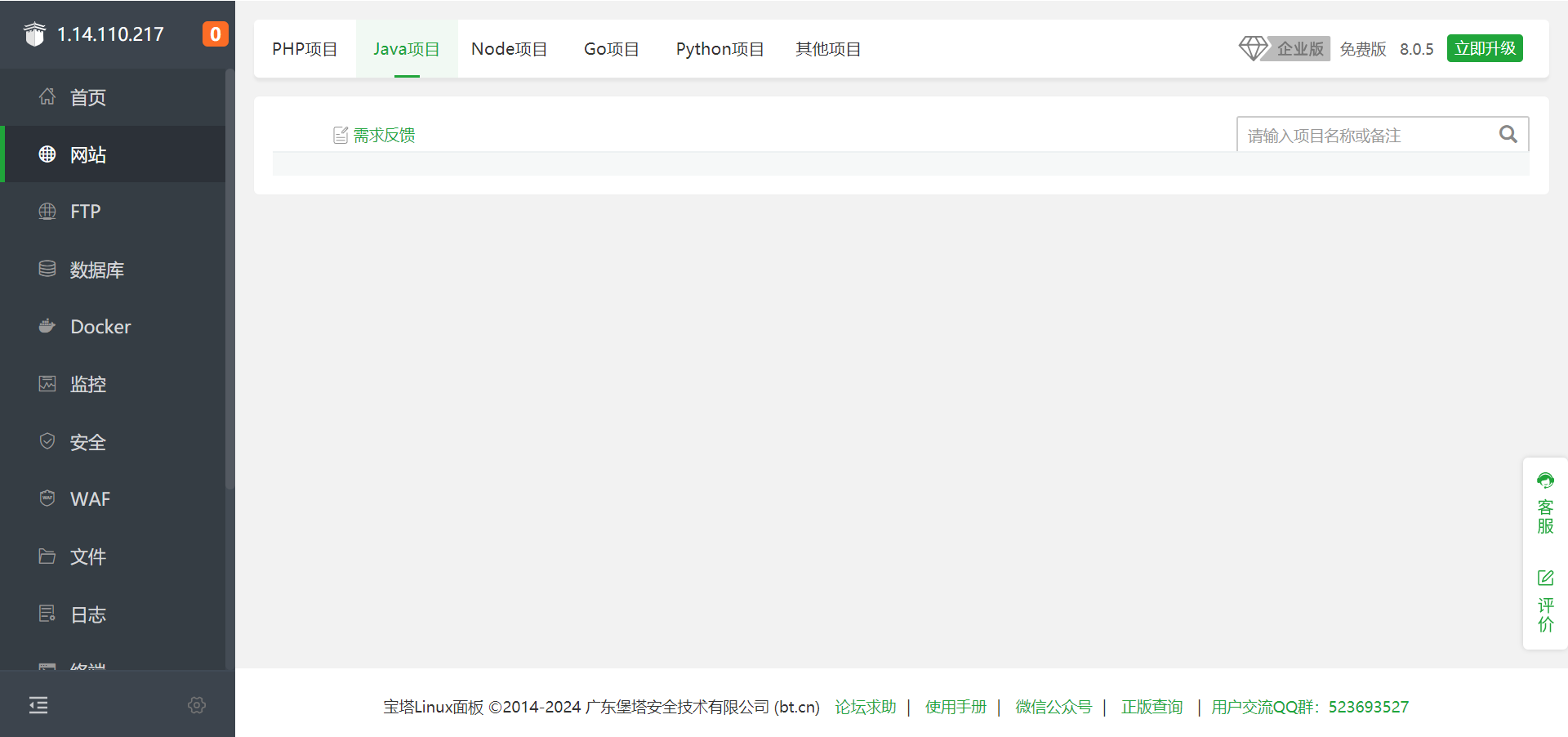Click the monitor chart icon beside 监控
1568x737 pixels.
coord(47,383)
